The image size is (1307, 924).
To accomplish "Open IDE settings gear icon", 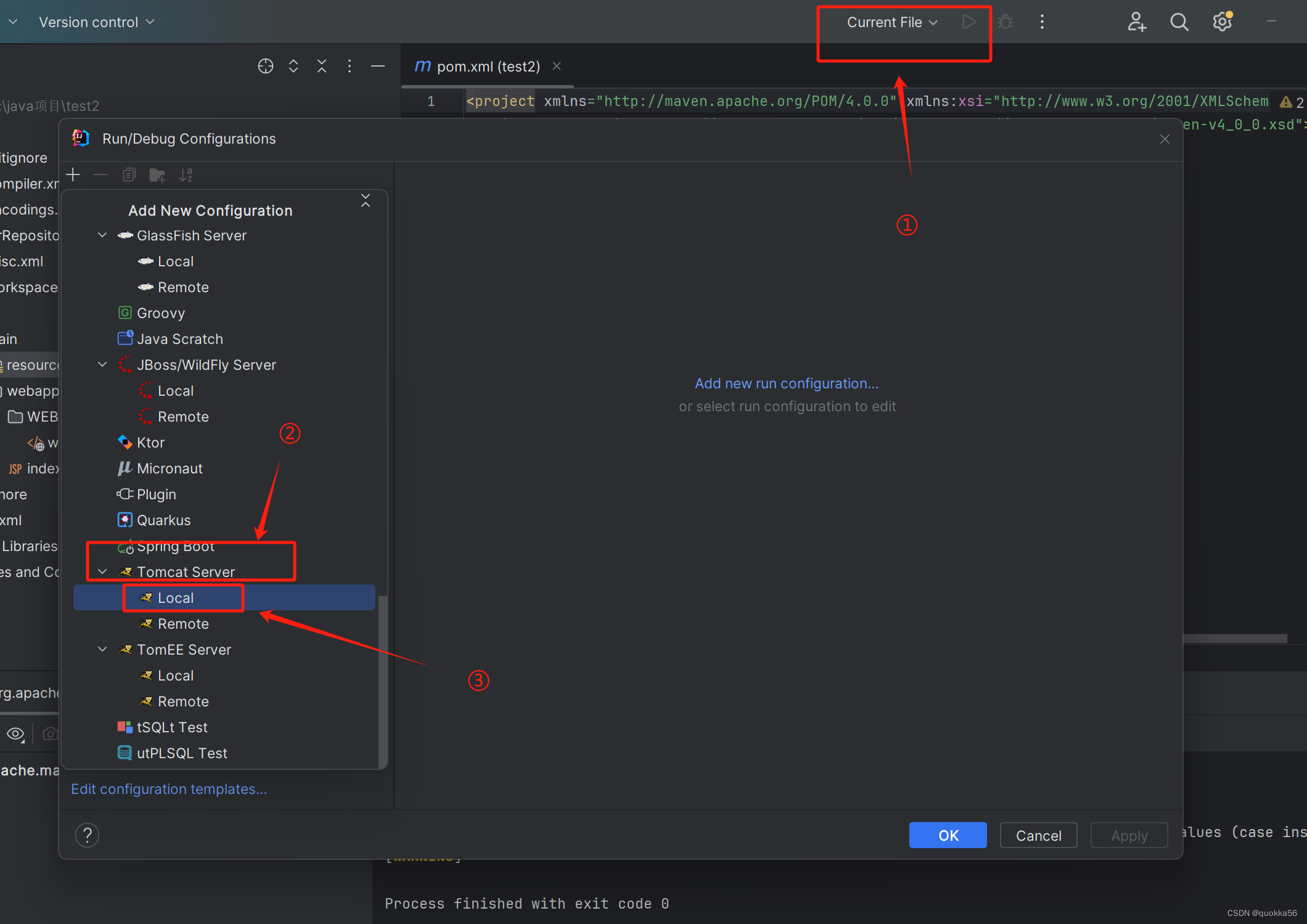I will (x=1222, y=22).
